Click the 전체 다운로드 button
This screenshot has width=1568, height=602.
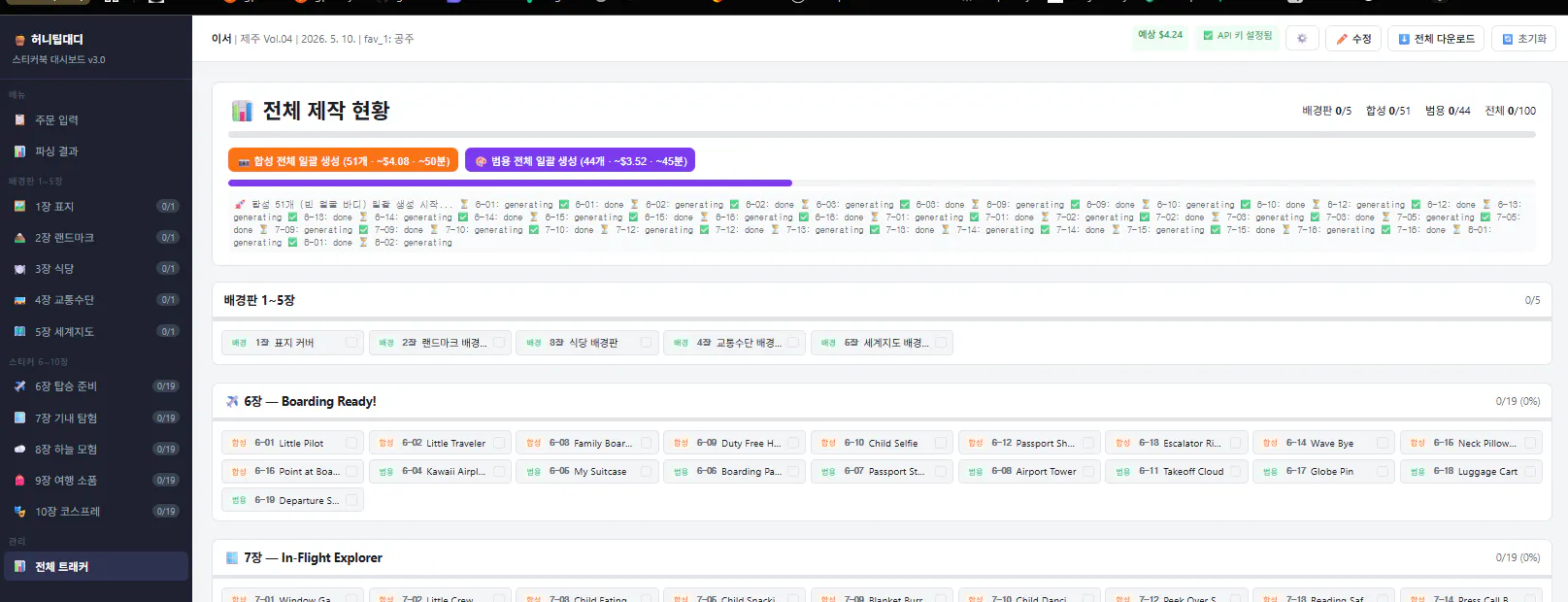click(1436, 39)
